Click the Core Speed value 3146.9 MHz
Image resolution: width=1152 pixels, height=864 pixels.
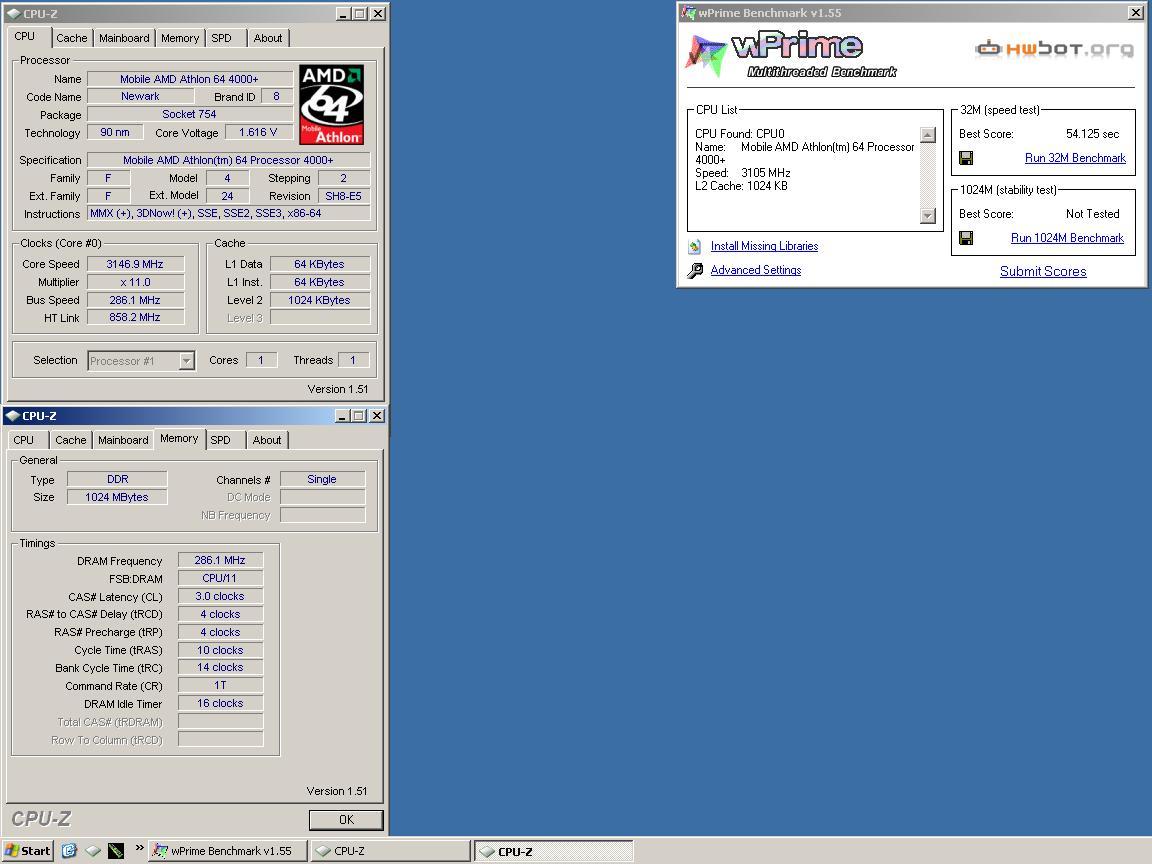(135, 264)
